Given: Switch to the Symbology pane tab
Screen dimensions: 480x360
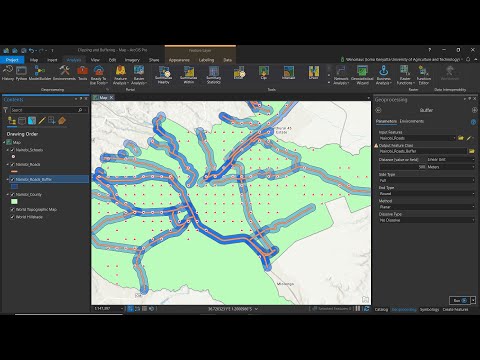Looking at the screenshot, I should point(429,310).
